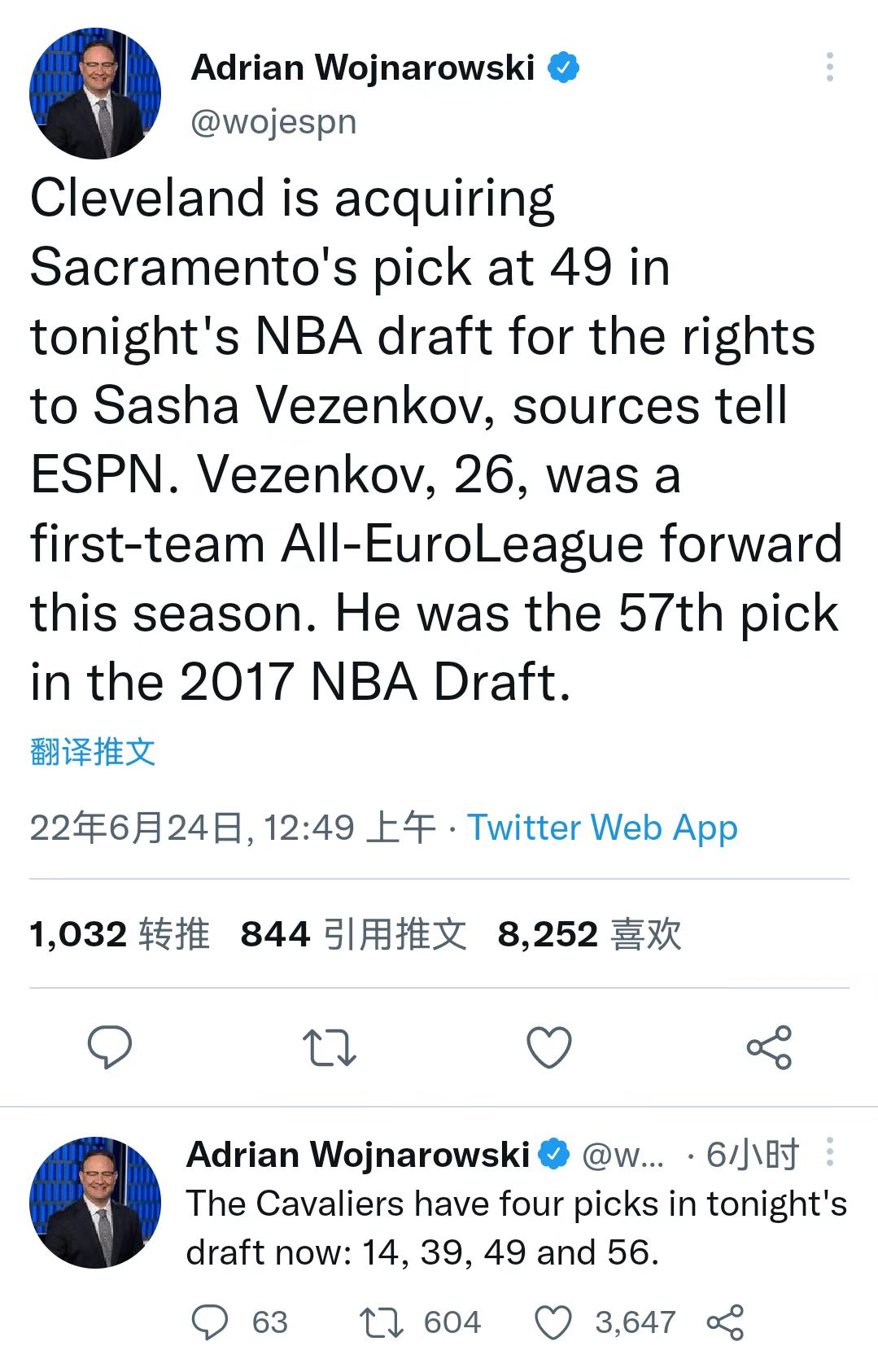
Task: Like the main tweet with heart icon
Action: point(549,1047)
